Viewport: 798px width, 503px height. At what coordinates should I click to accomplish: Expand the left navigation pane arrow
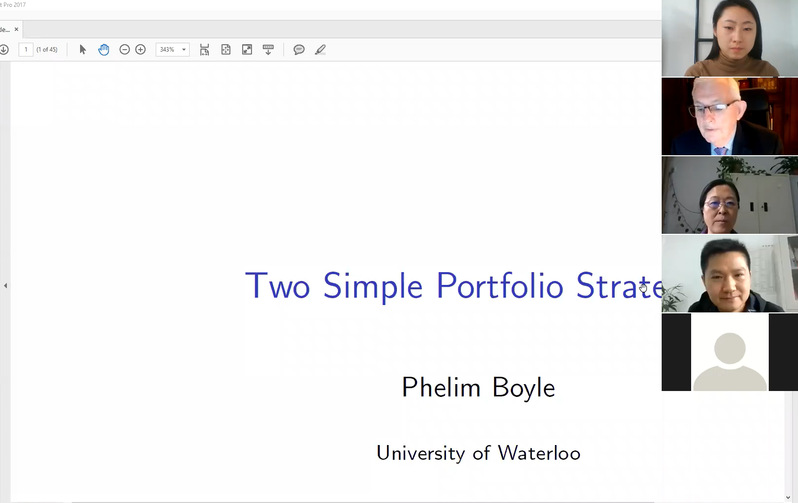point(5,286)
